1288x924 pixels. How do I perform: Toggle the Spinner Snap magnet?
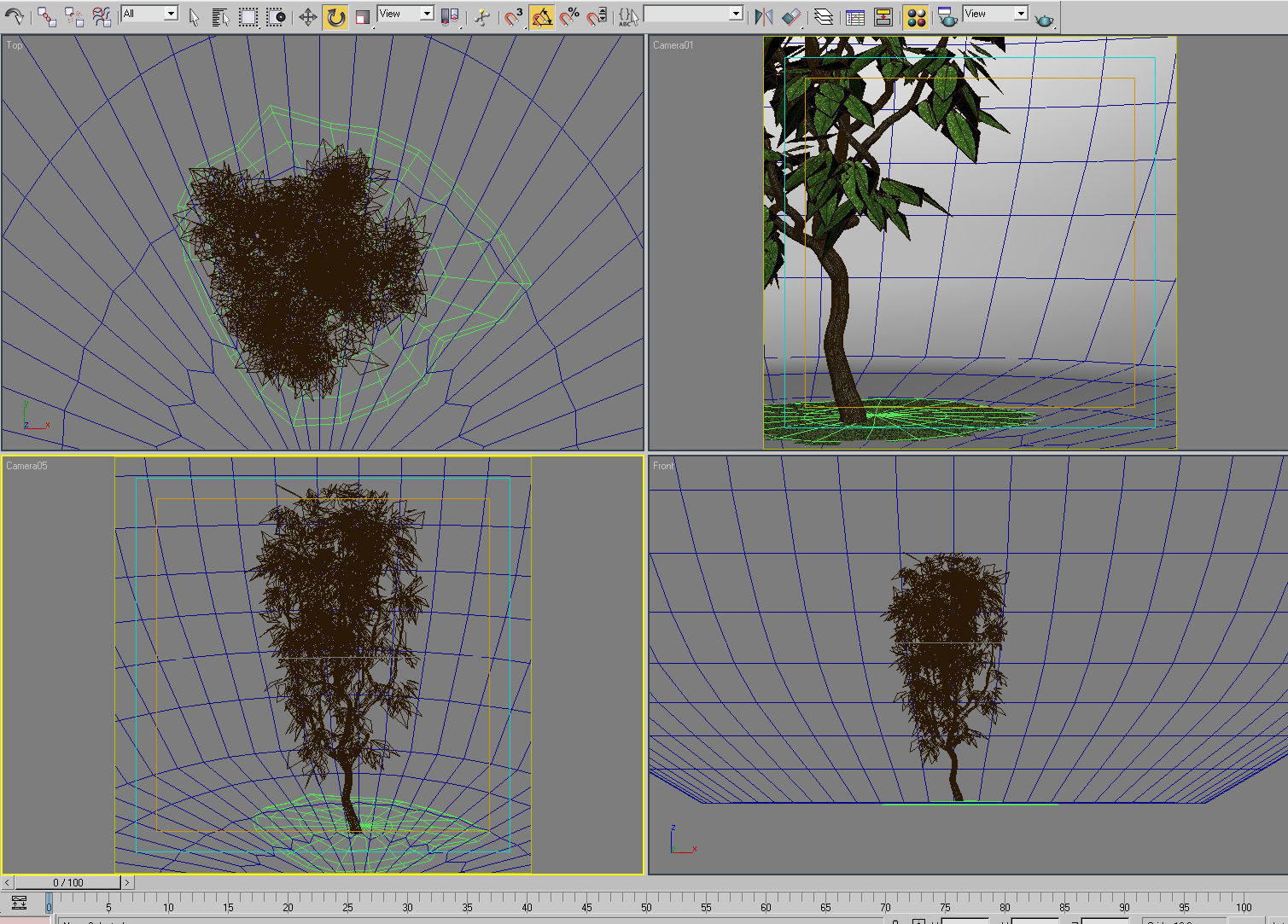[597, 17]
